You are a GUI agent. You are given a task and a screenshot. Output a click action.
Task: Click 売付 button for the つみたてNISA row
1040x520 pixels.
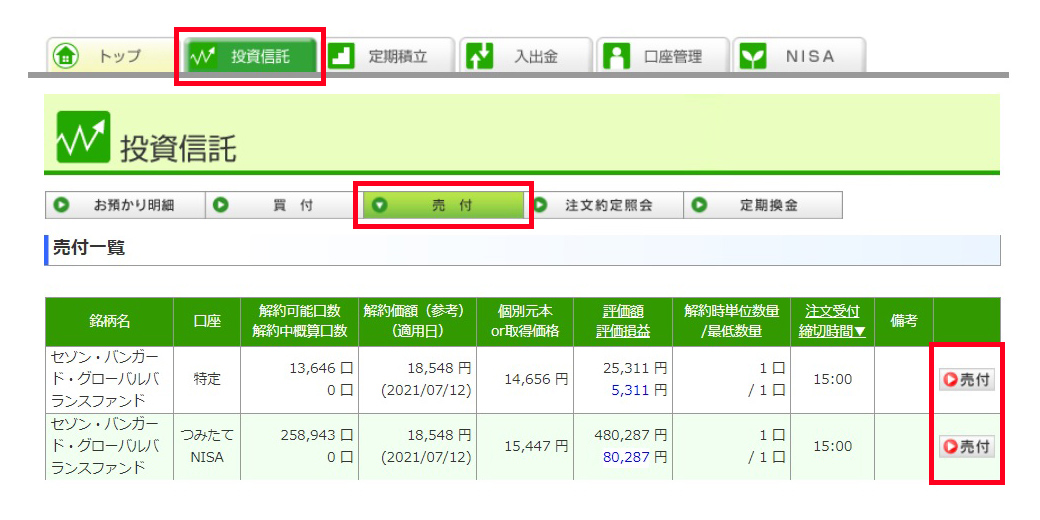tap(967, 446)
